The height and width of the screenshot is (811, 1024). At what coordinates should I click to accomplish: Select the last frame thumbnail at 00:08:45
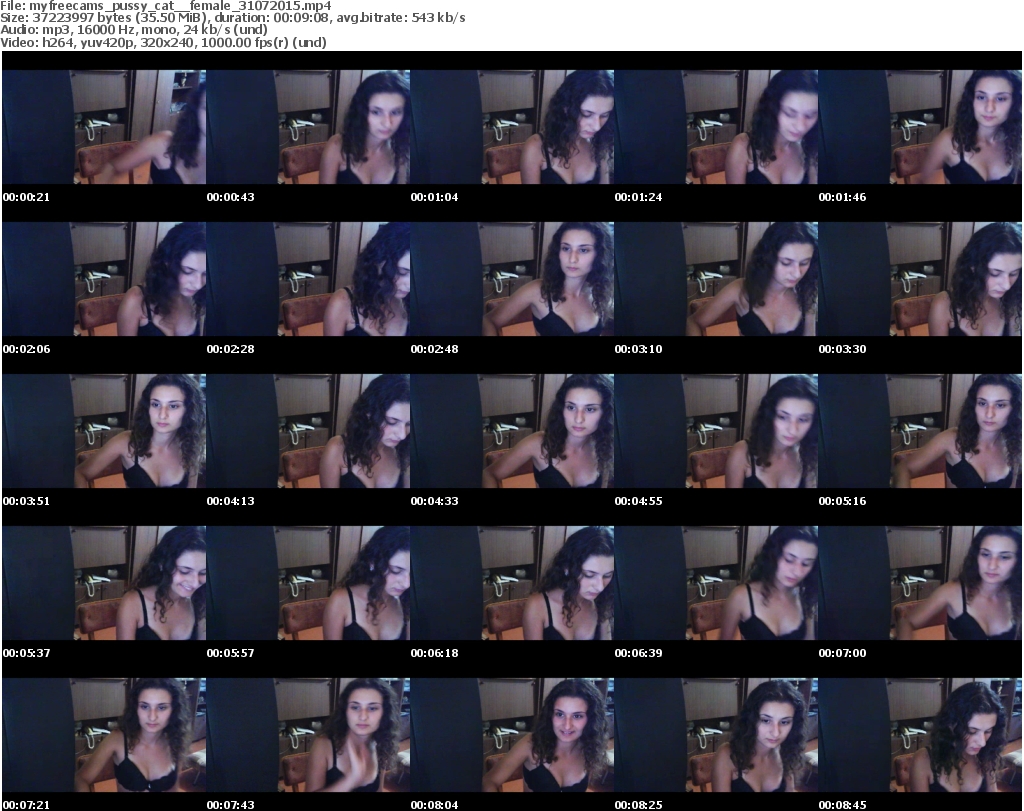coord(920,735)
